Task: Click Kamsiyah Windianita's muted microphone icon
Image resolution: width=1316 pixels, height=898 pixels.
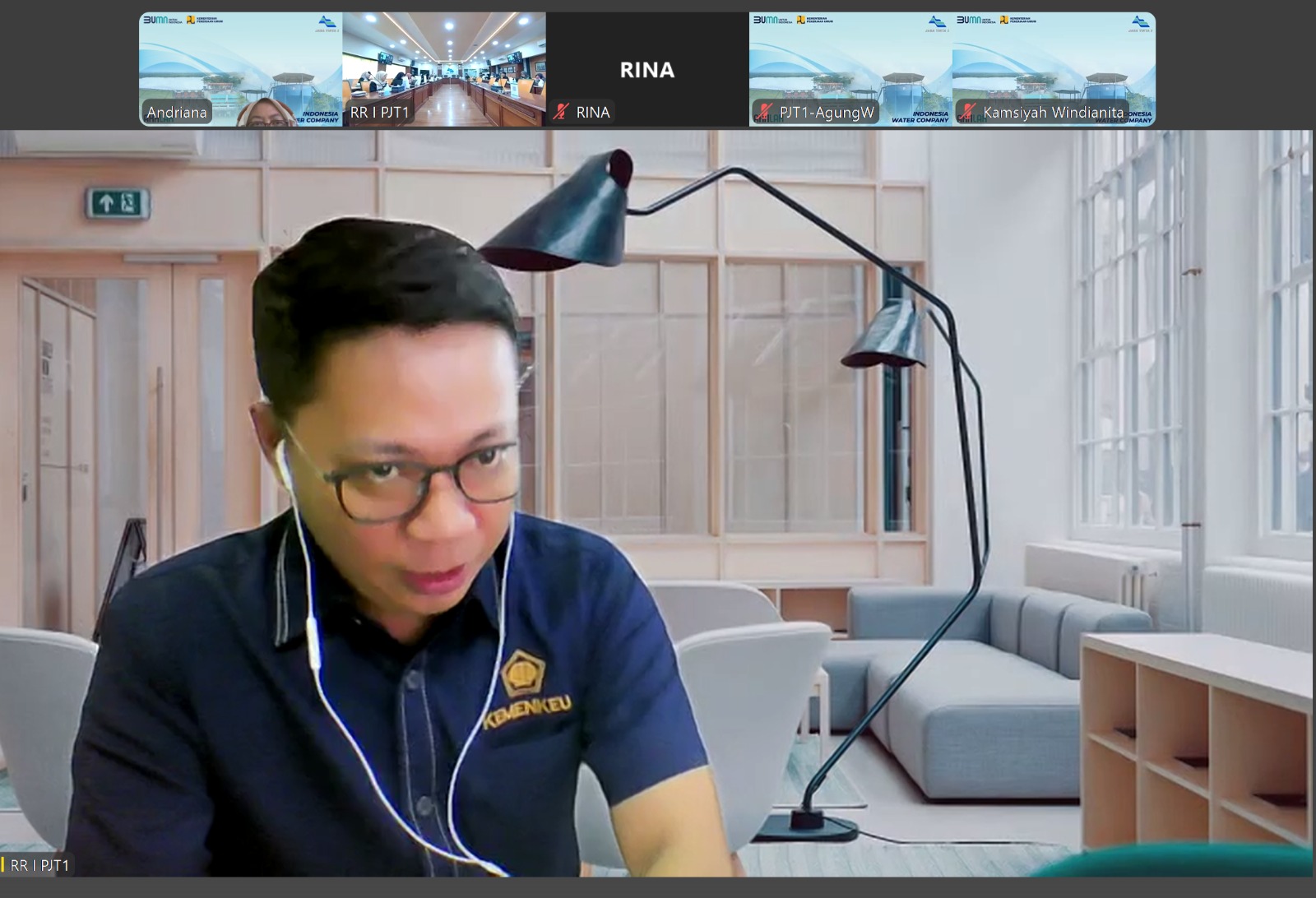Action: pos(968,112)
